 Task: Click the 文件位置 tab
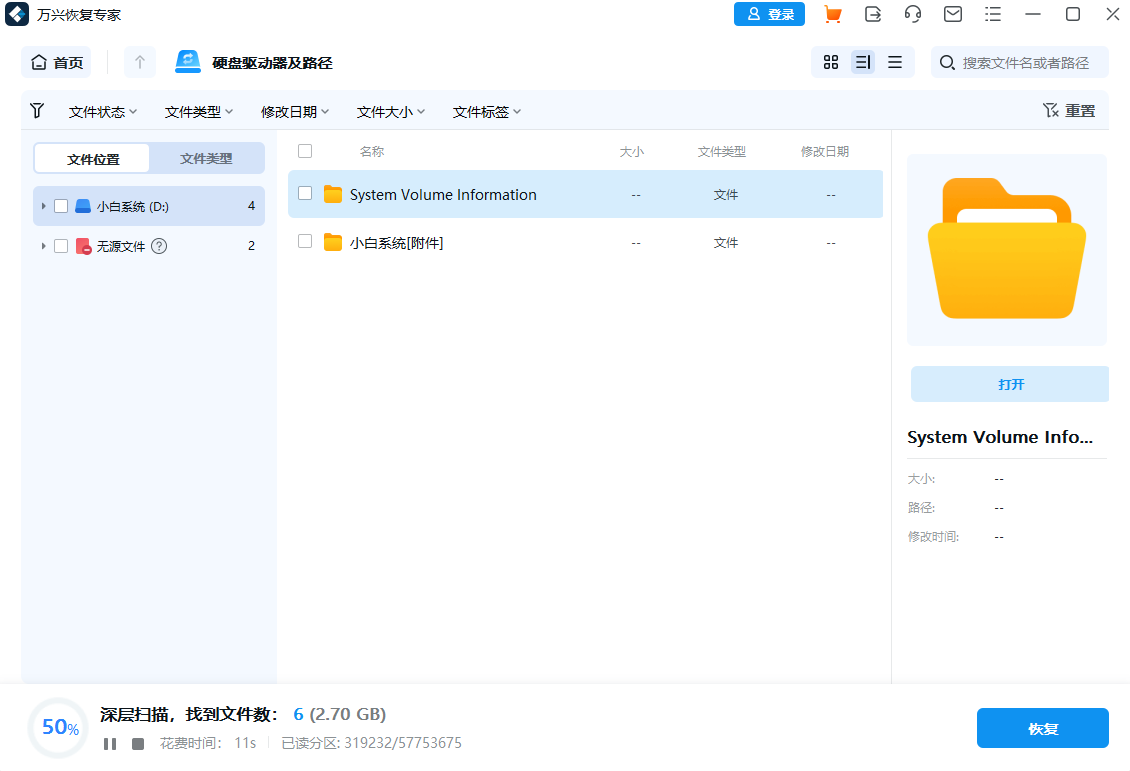pyautogui.click(x=91, y=158)
